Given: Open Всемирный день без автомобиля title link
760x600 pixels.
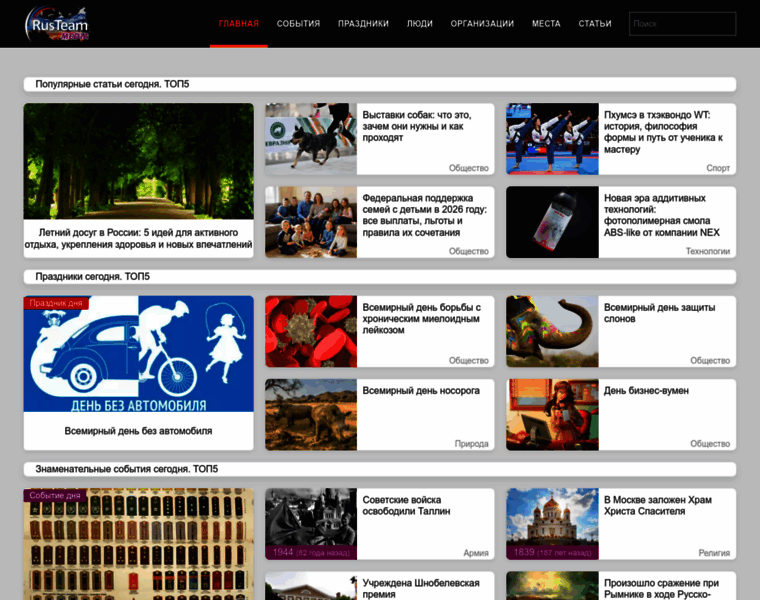Looking at the screenshot, I should click(x=138, y=431).
